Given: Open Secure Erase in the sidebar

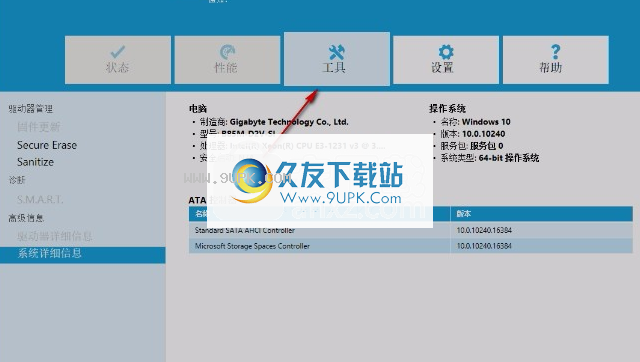Looking at the screenshot, I should (47, 145).
